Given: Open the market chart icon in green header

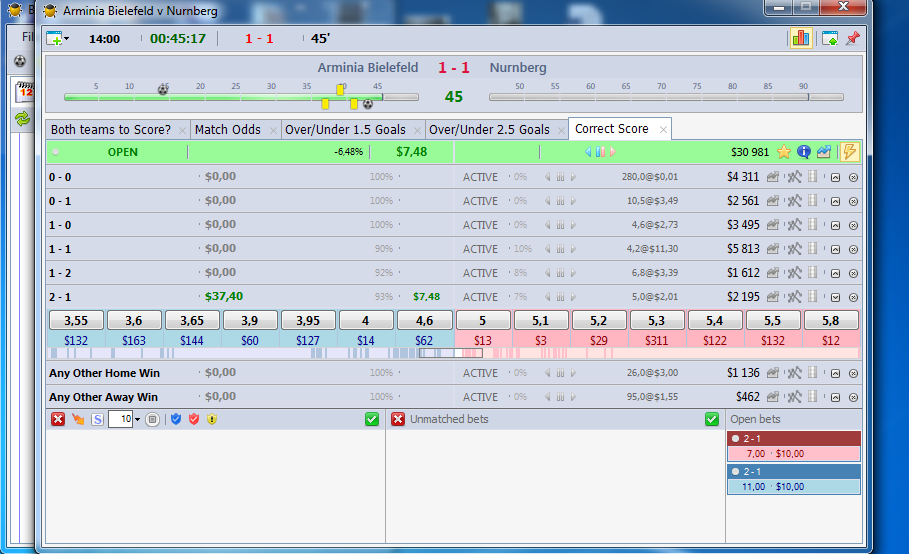Looking at the screenshot, I should pos(823,152).
